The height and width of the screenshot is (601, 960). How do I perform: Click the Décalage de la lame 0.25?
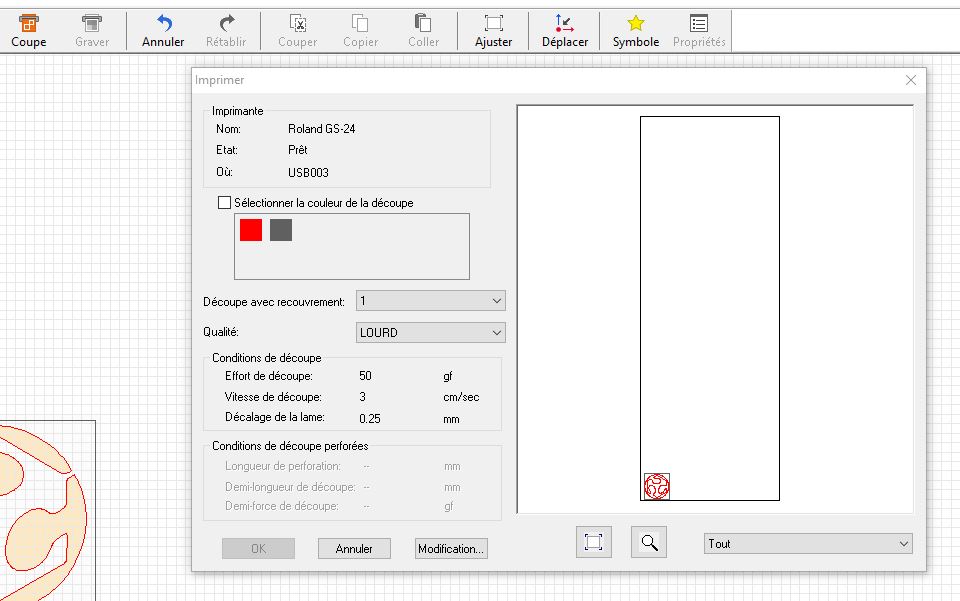370,419
